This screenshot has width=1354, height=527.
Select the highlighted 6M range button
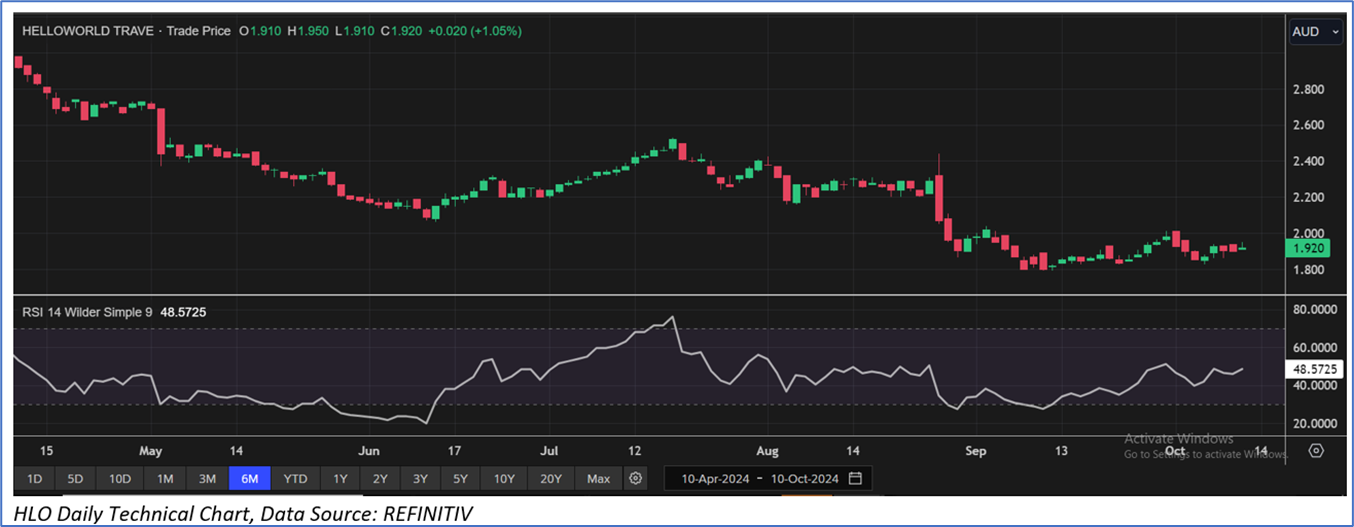click(x=250, y=479)
